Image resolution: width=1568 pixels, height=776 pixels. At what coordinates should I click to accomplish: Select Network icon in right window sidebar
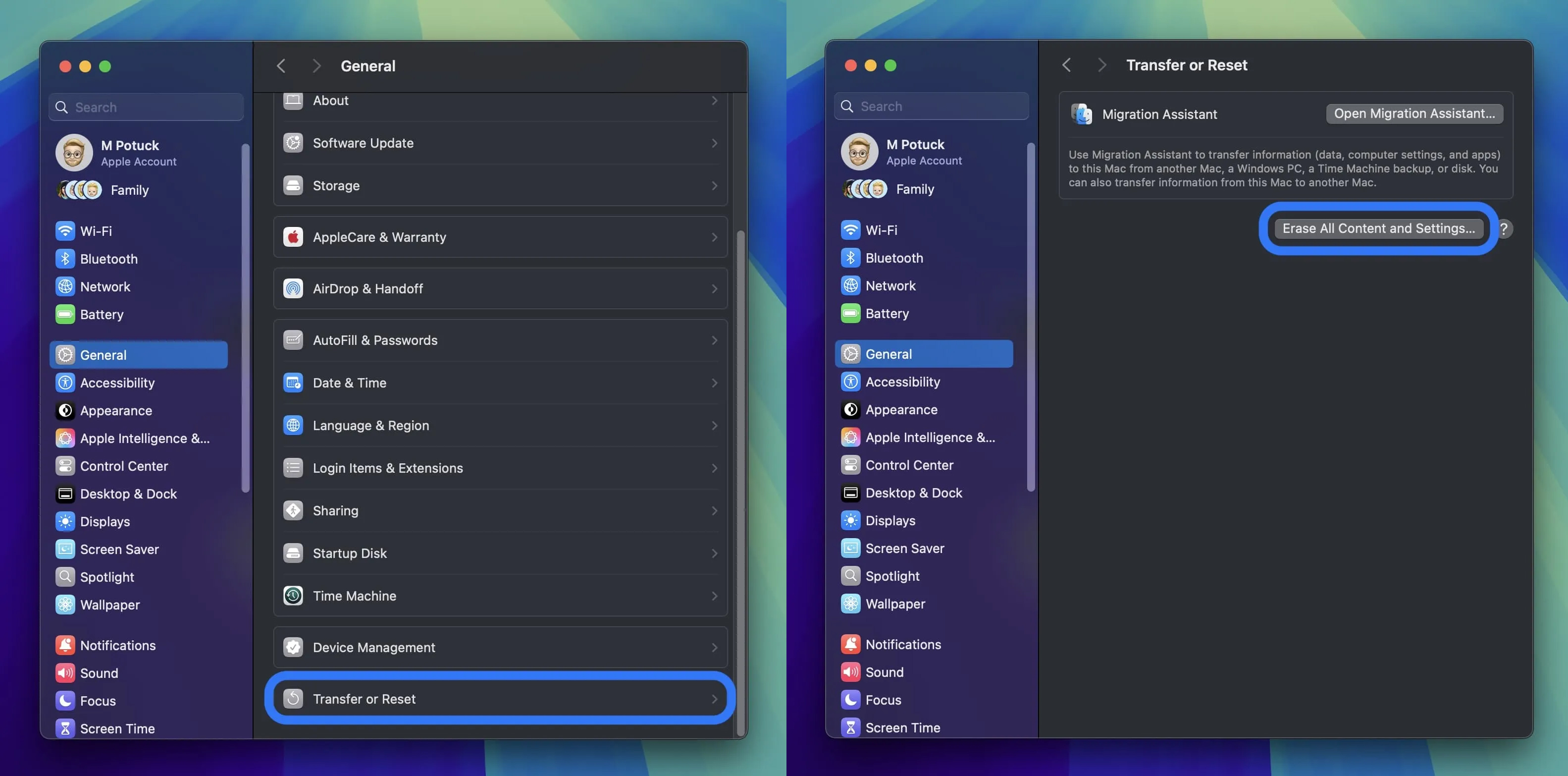[x=850, y=285]
